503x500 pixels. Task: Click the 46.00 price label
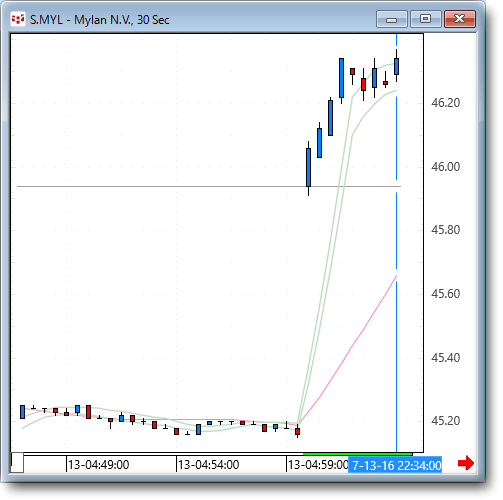[446, 166]
